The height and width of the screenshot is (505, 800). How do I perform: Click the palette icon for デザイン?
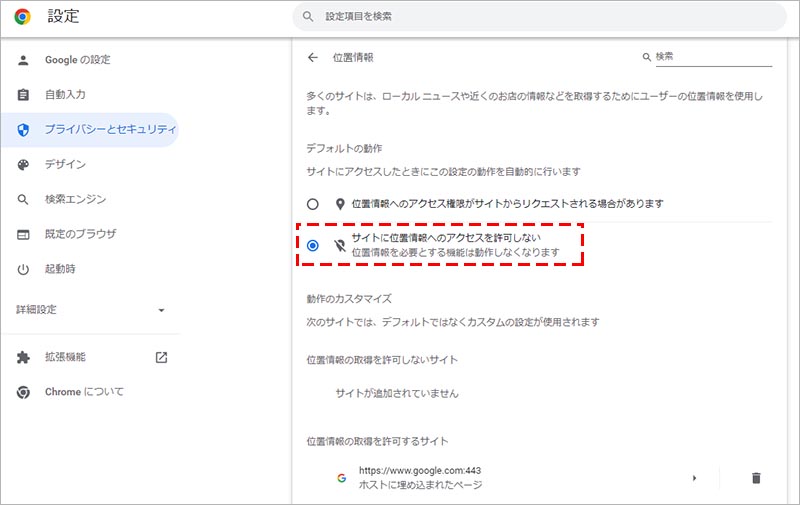24,164
